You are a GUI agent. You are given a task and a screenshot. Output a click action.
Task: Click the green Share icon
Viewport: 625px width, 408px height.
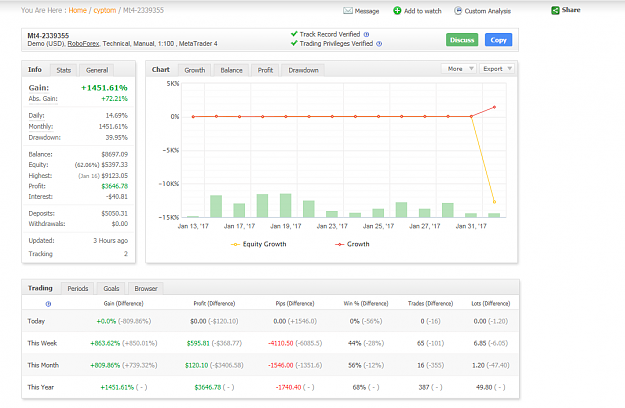coord(555,10)
